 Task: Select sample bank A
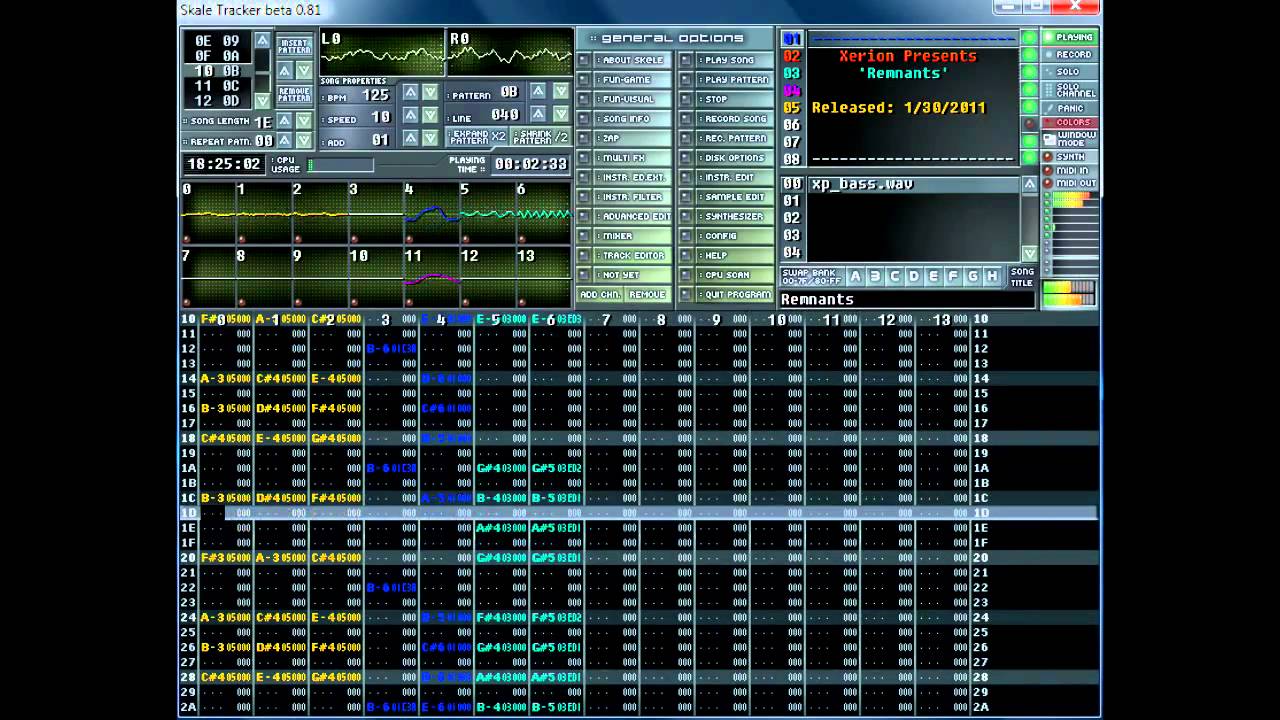coord(855,276)
